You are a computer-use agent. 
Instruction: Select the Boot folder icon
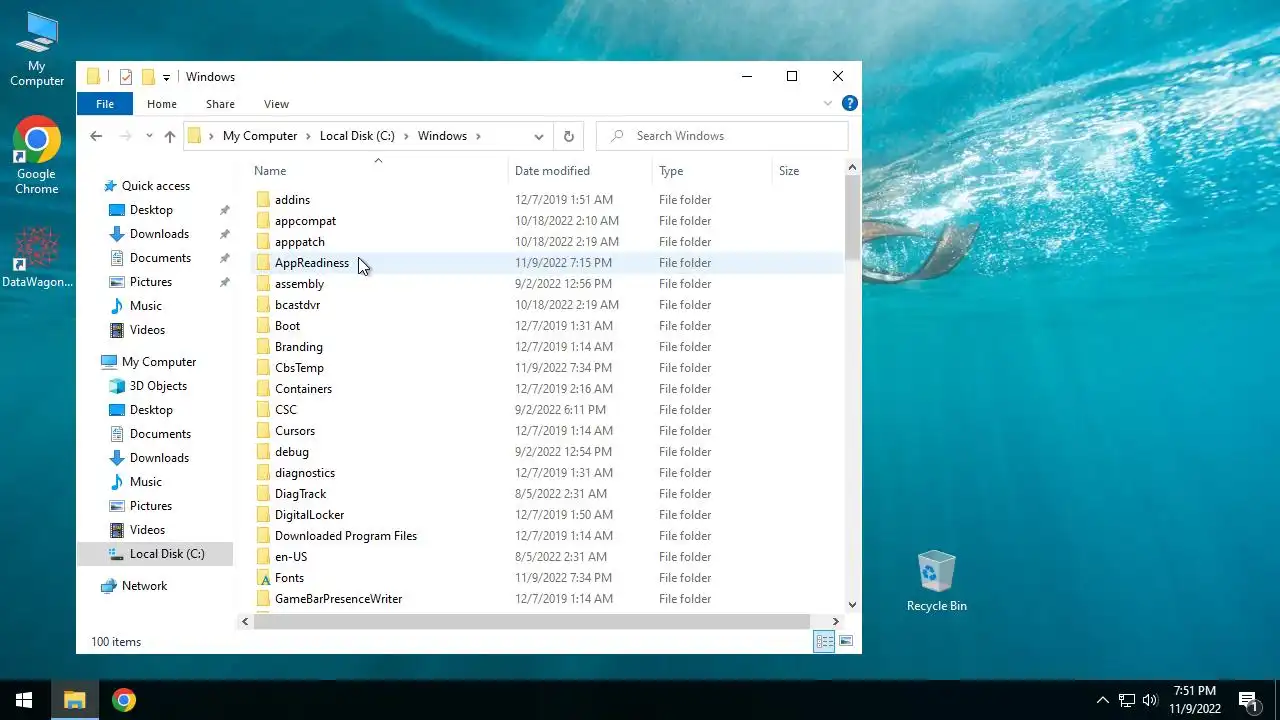pos(263,326)
